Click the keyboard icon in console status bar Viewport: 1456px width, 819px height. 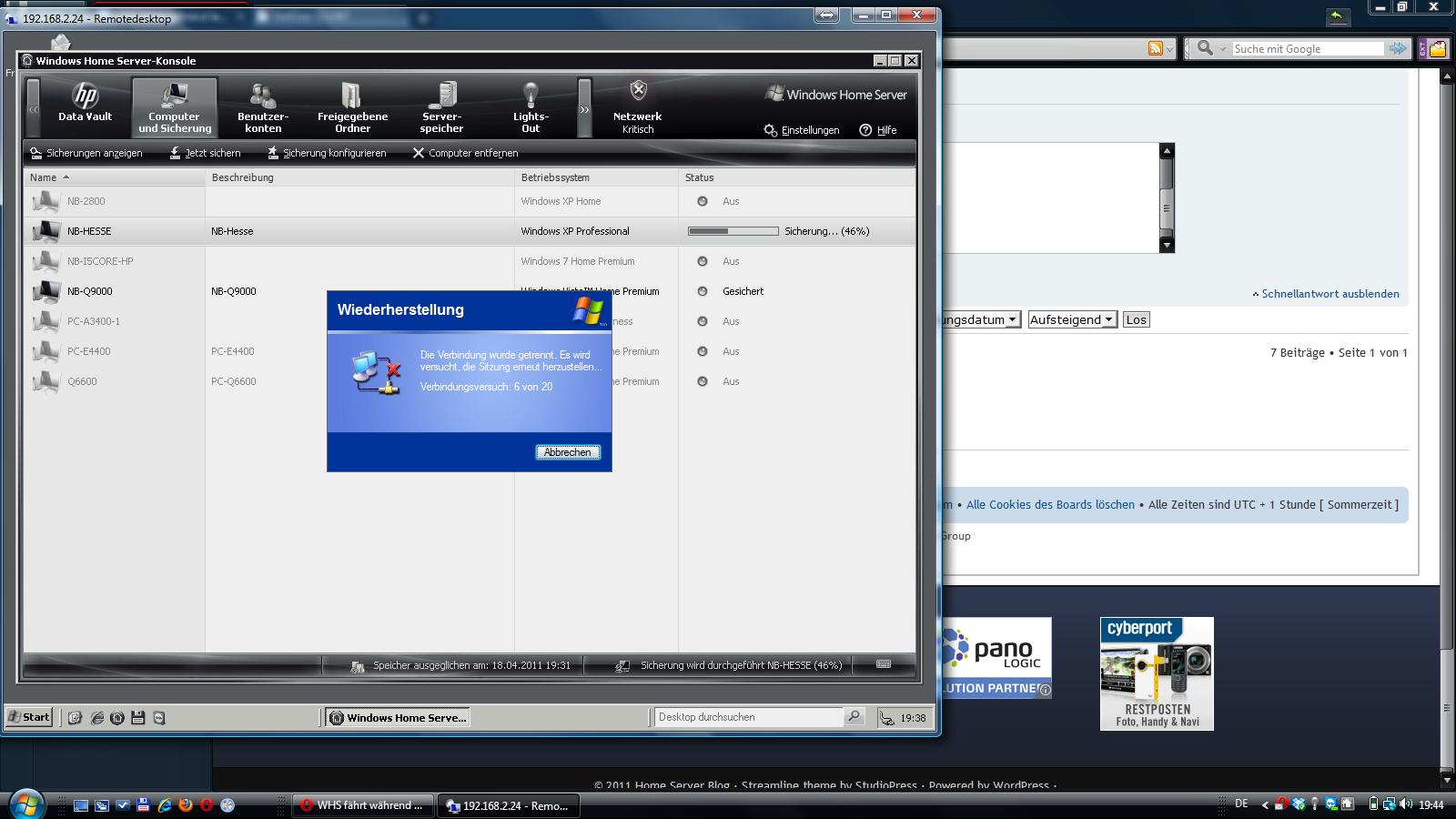coord(884,664)
